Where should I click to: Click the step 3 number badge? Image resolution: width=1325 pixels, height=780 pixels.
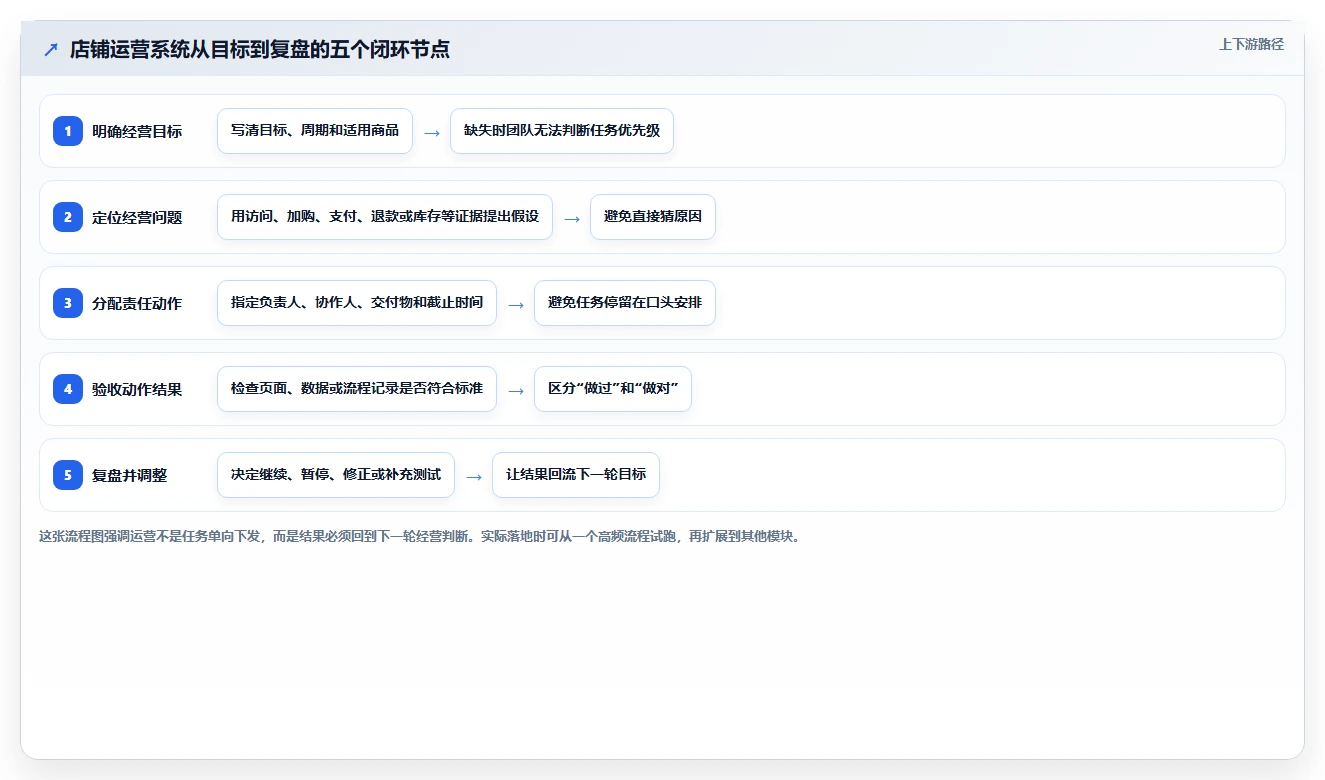tap(68, 303)
